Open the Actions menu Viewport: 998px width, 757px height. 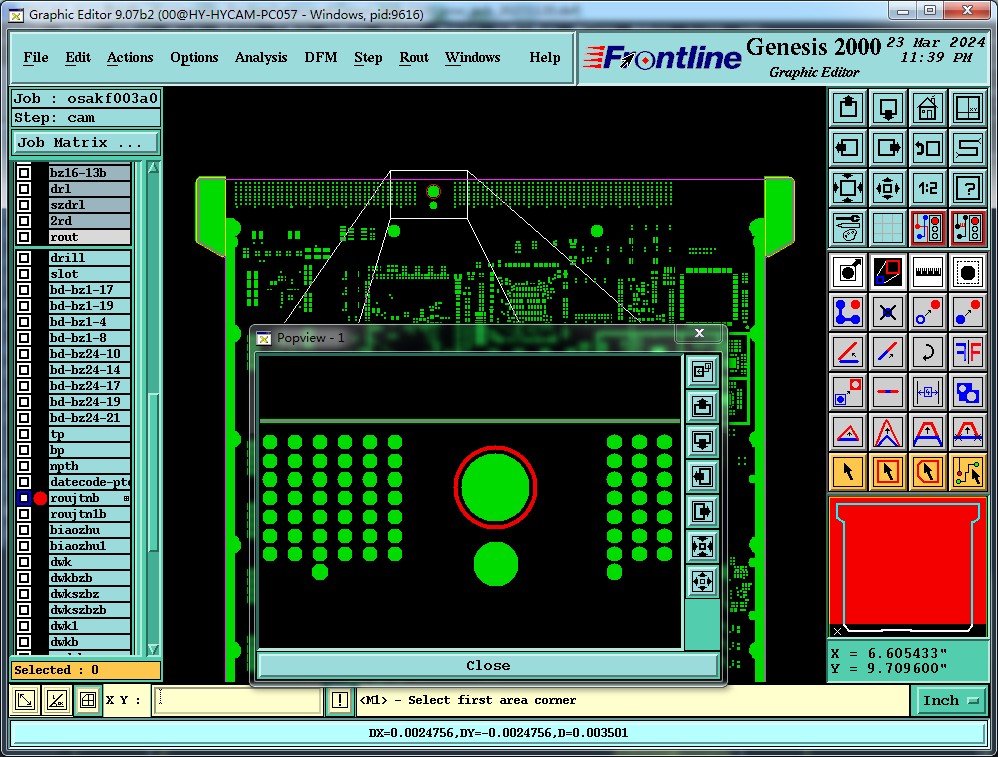[130, 57]
